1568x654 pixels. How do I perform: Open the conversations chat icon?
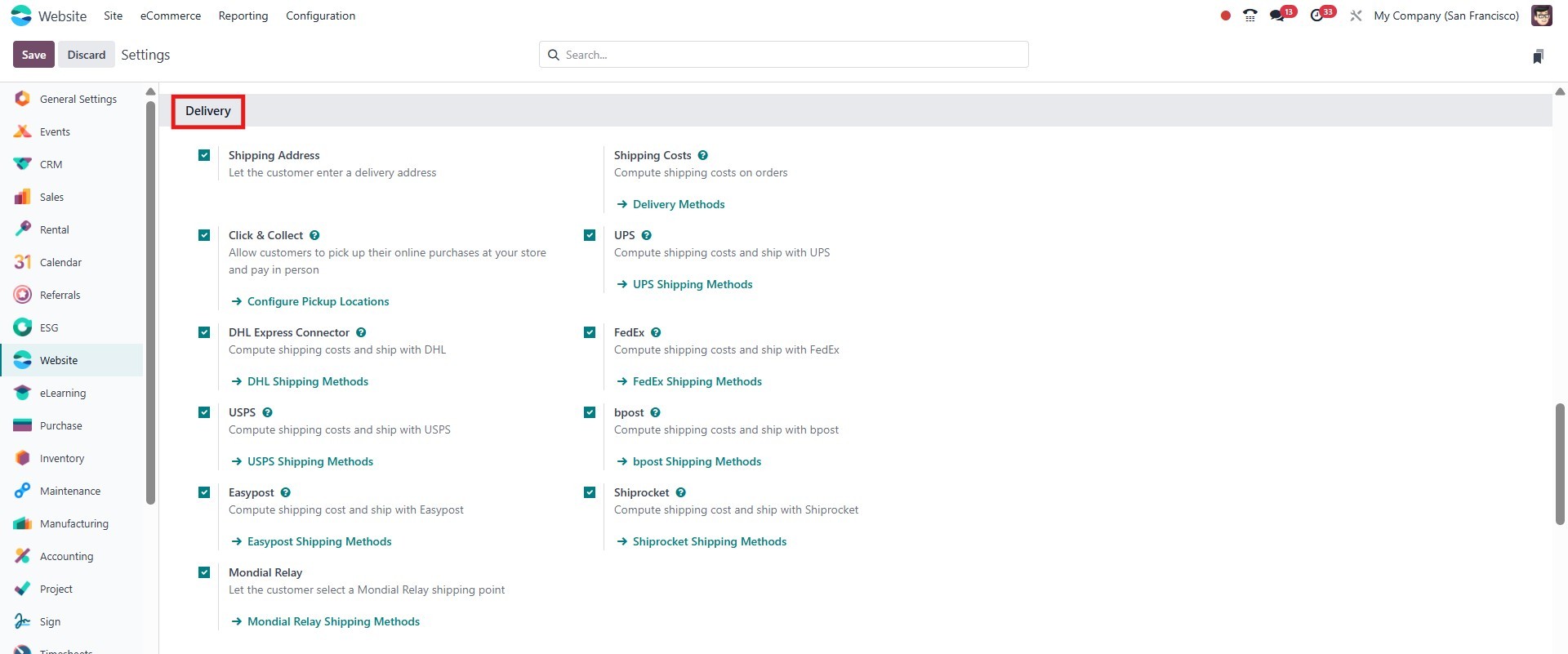tap(1277, 16)
